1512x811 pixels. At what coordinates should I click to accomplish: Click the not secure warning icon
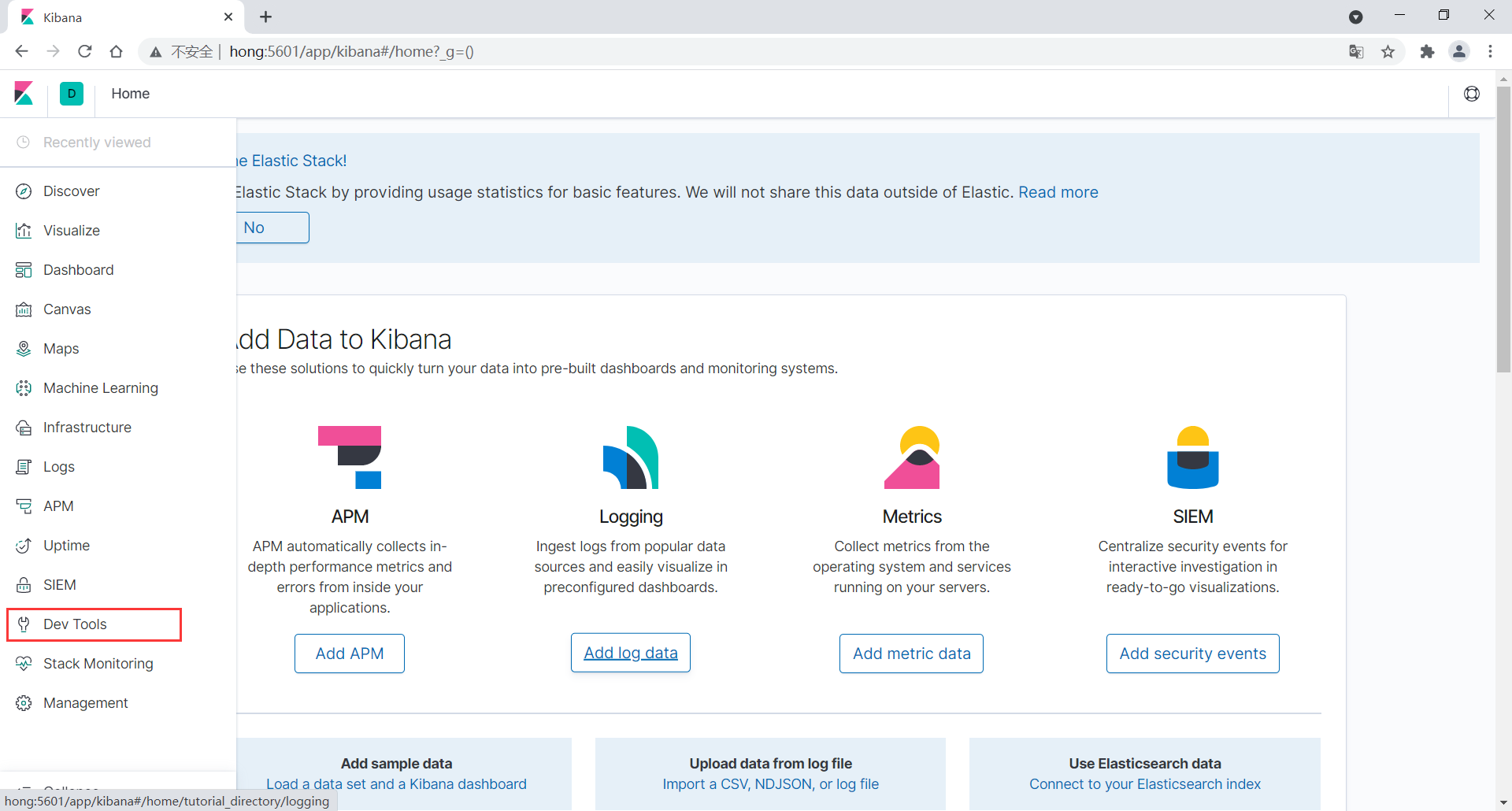[x=156, y=52]
